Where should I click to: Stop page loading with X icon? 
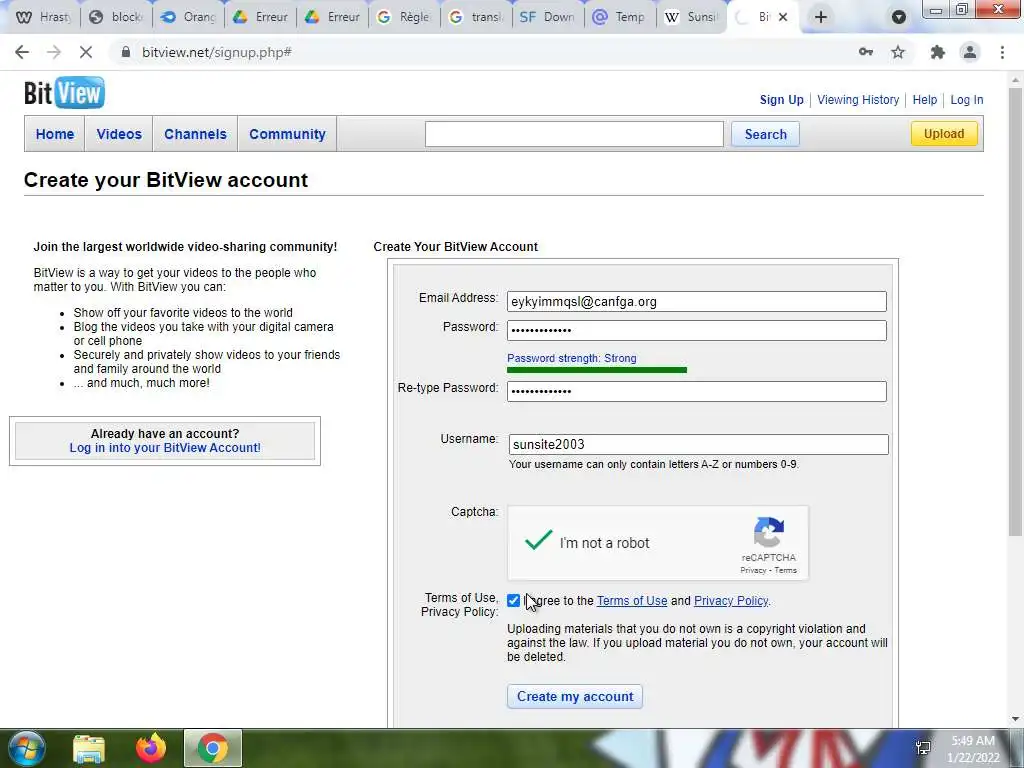point(86,52)
